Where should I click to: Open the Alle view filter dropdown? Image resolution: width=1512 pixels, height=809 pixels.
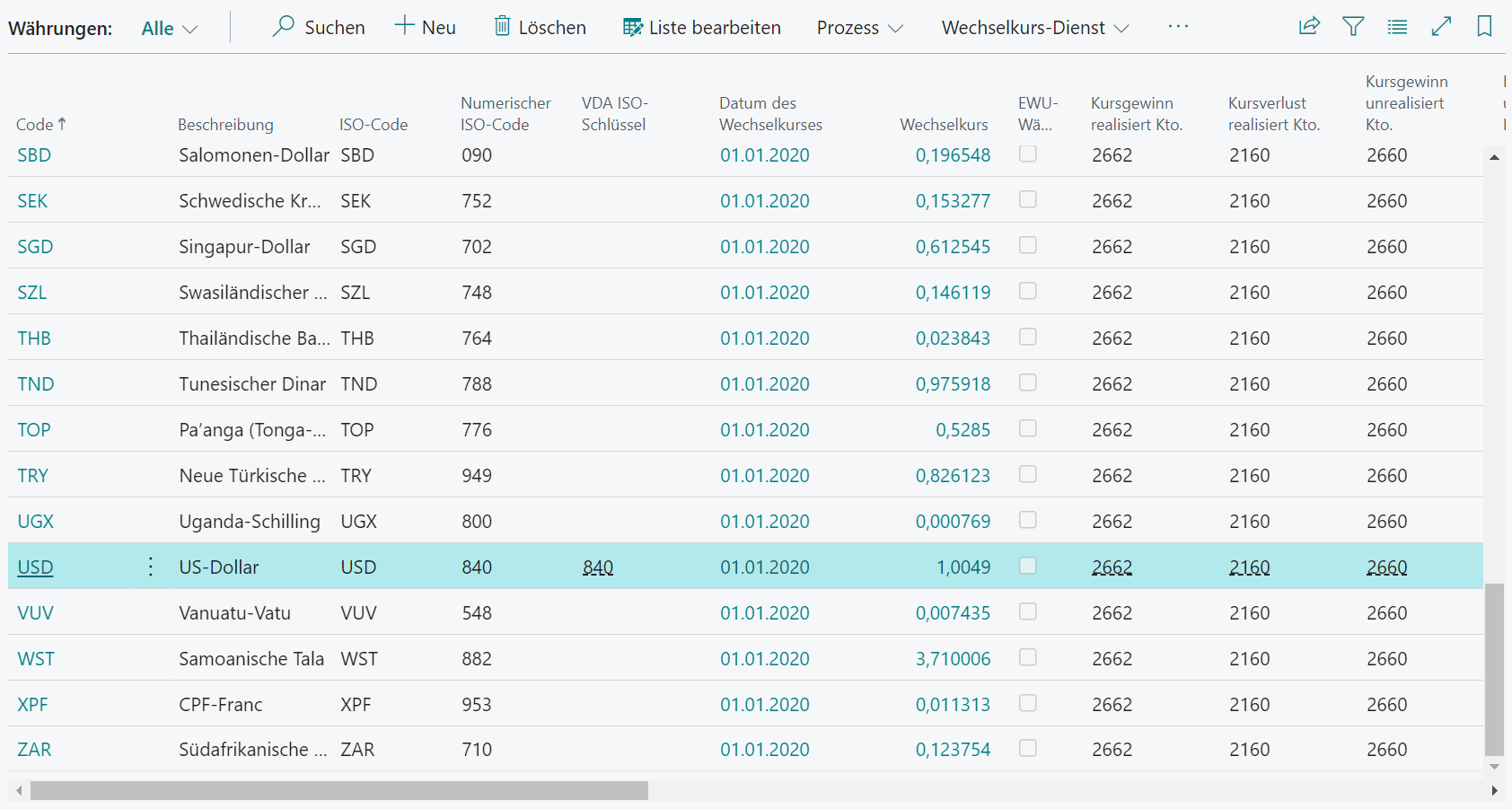click(169, 28)
